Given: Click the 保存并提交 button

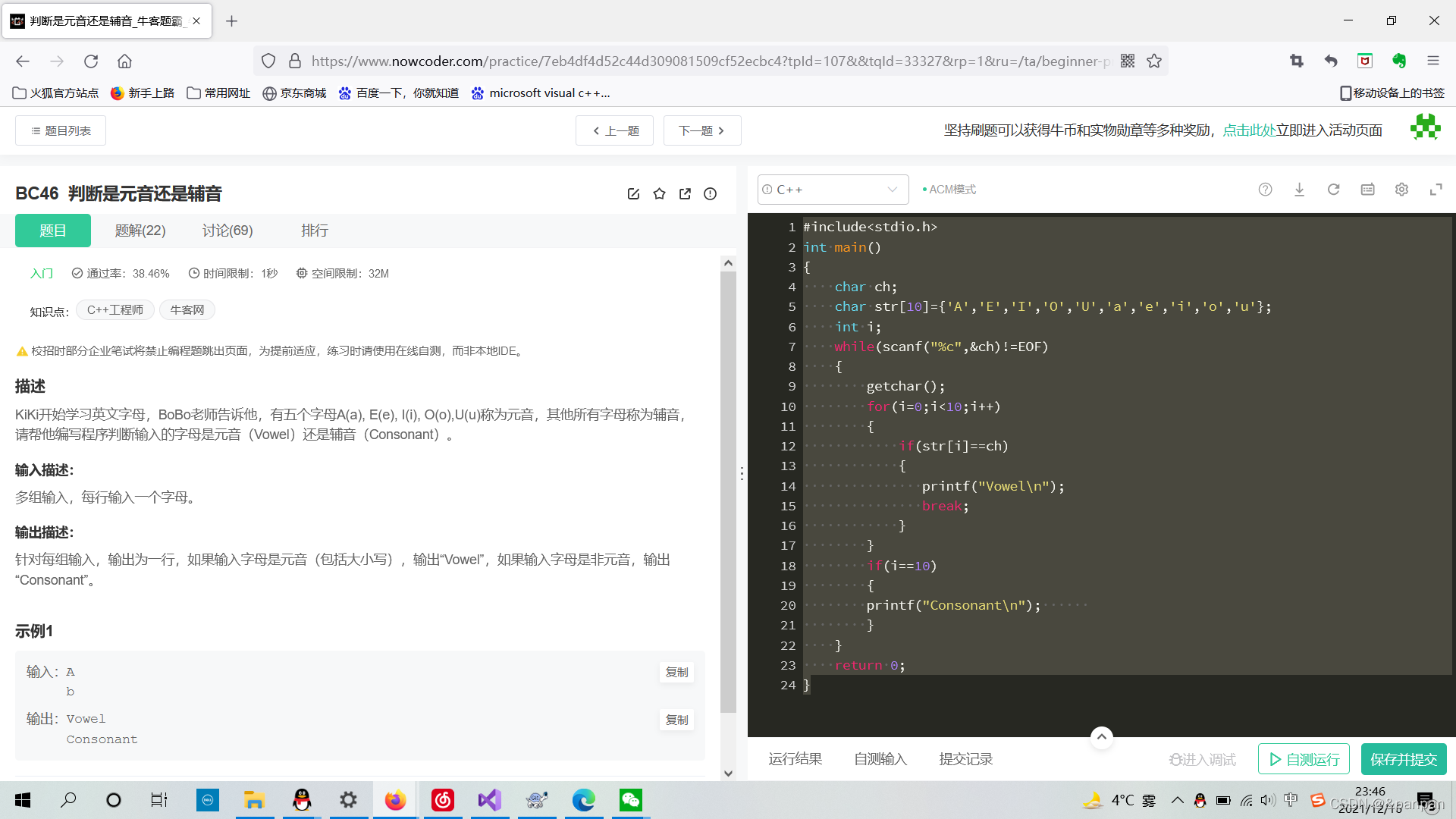Looking at the screenshot, I should (1404, 759).
